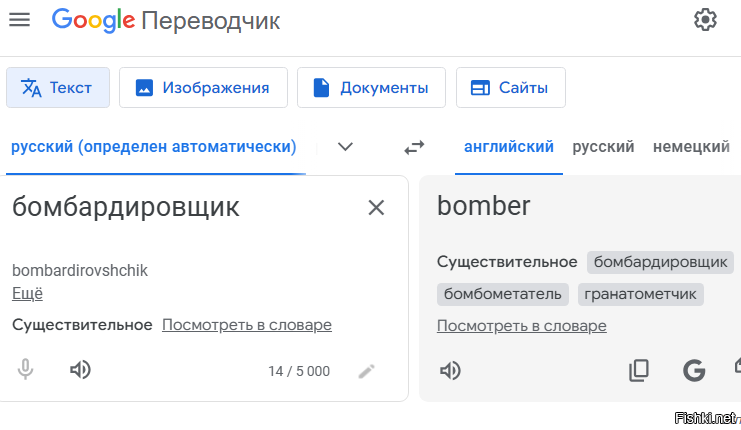This screenshot has height=430, width=741.
Task: Select the 'Текст' translation mode
Action: click(58, 88)
